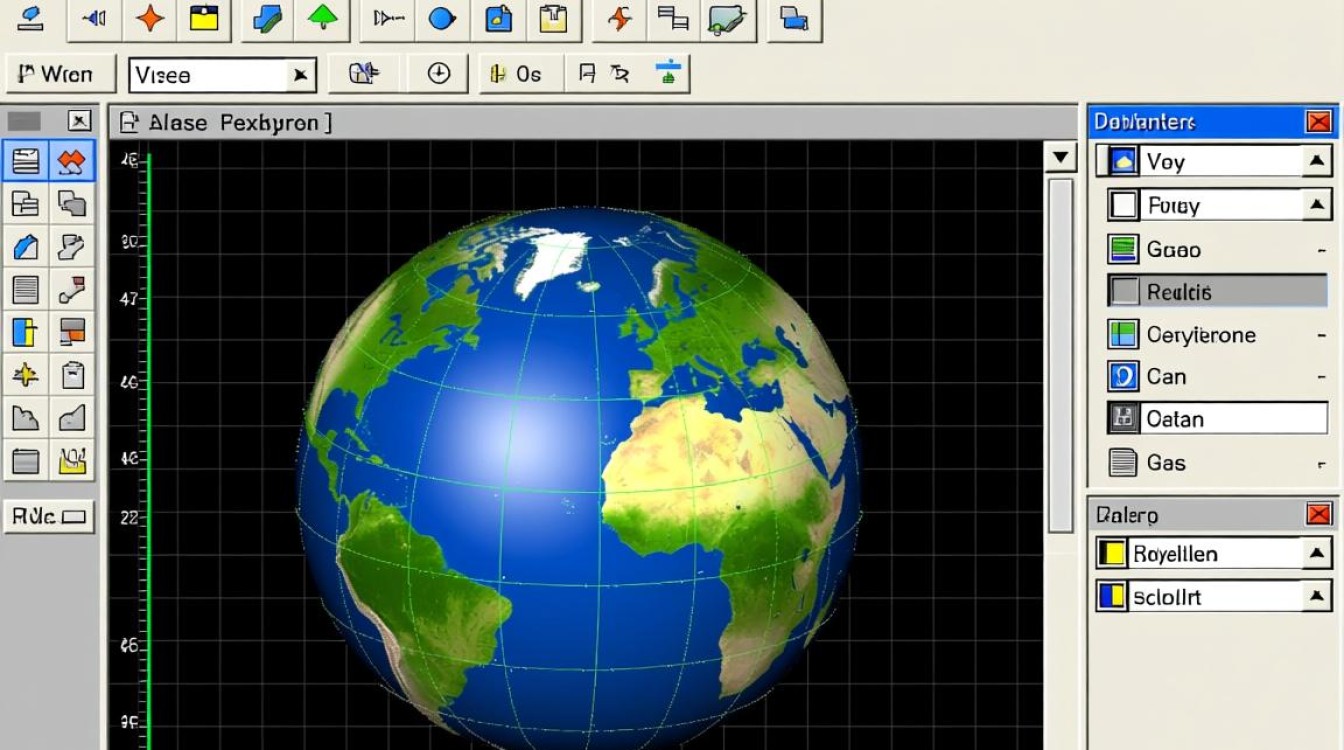Toggle the yellow box beside Royelllen

pos(1112,553)
